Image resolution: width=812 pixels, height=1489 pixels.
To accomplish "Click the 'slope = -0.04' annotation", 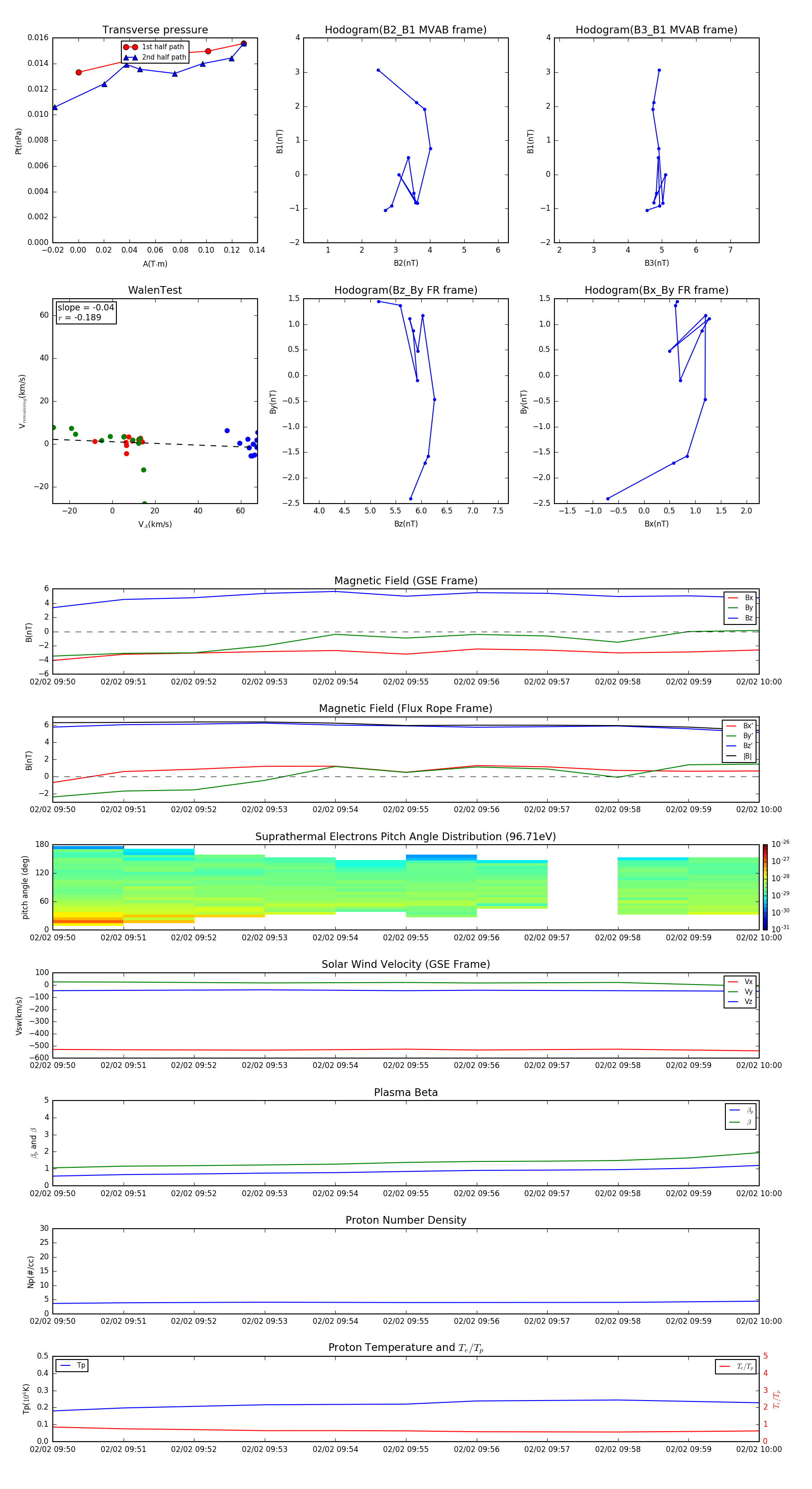I will [x=86, y=308].
